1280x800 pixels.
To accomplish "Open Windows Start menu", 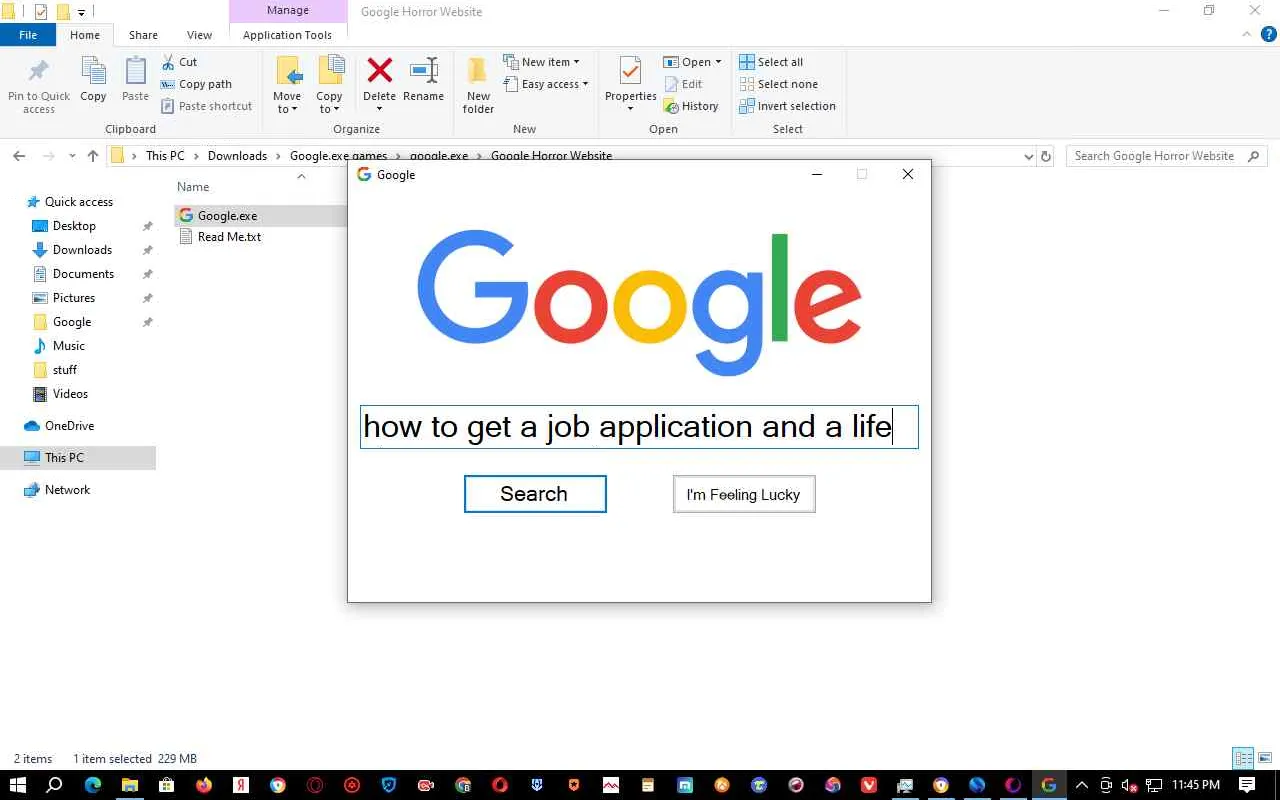I will pos(17,785).
